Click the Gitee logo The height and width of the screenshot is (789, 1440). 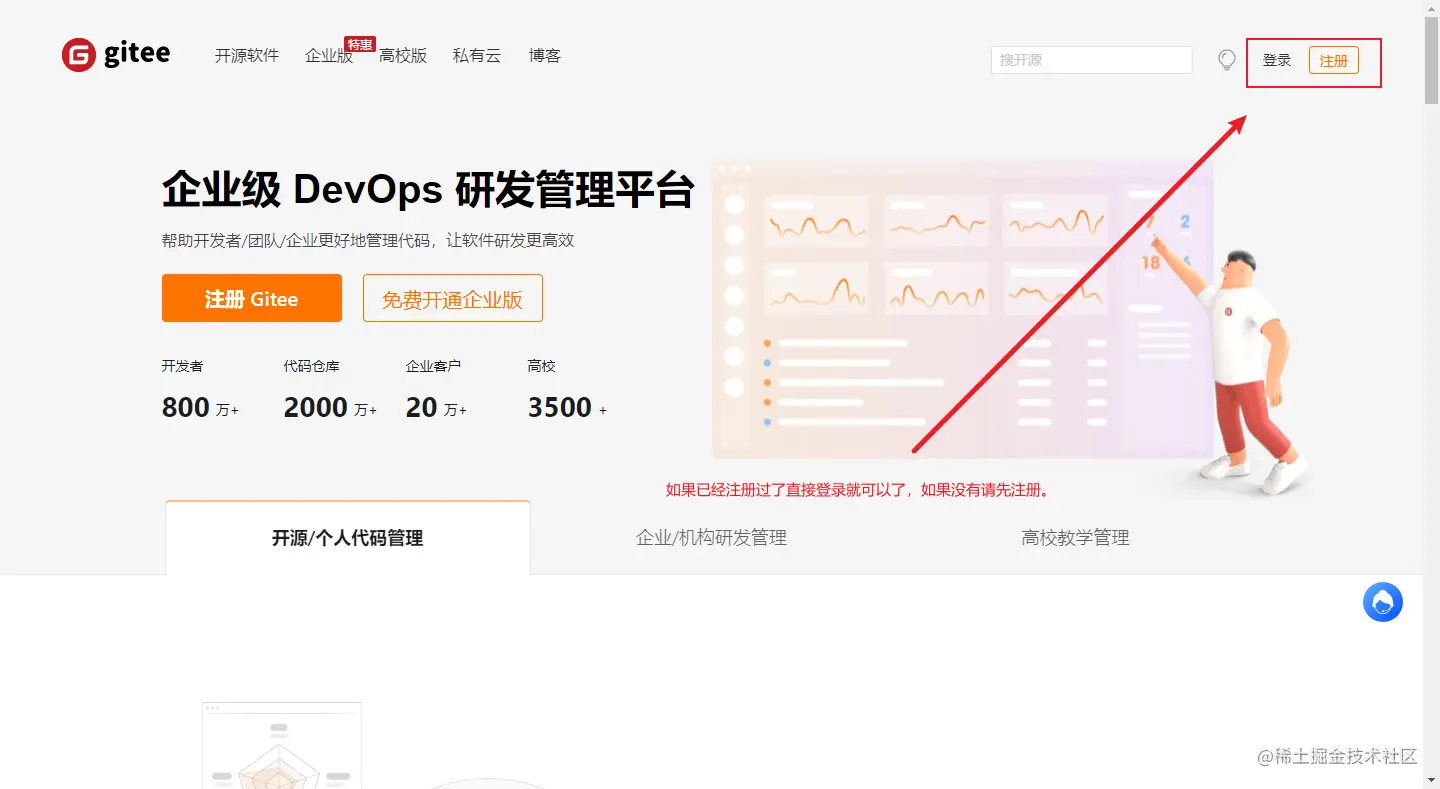pos(116,55)
